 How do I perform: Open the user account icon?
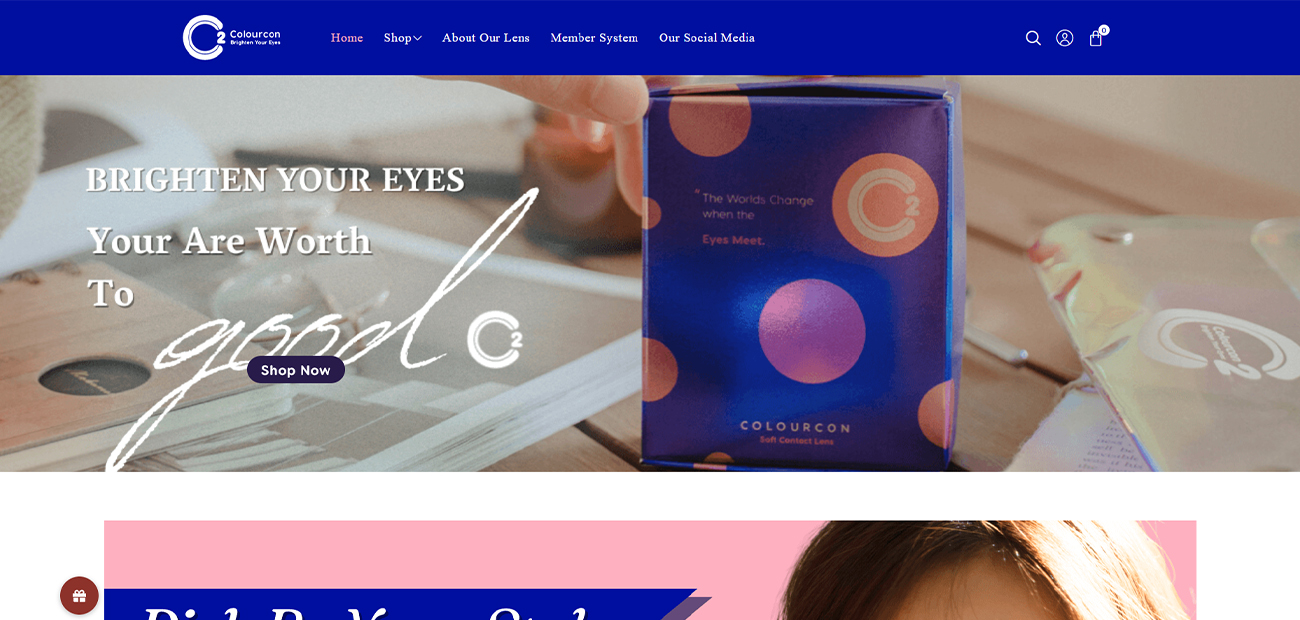[1065, 38]
